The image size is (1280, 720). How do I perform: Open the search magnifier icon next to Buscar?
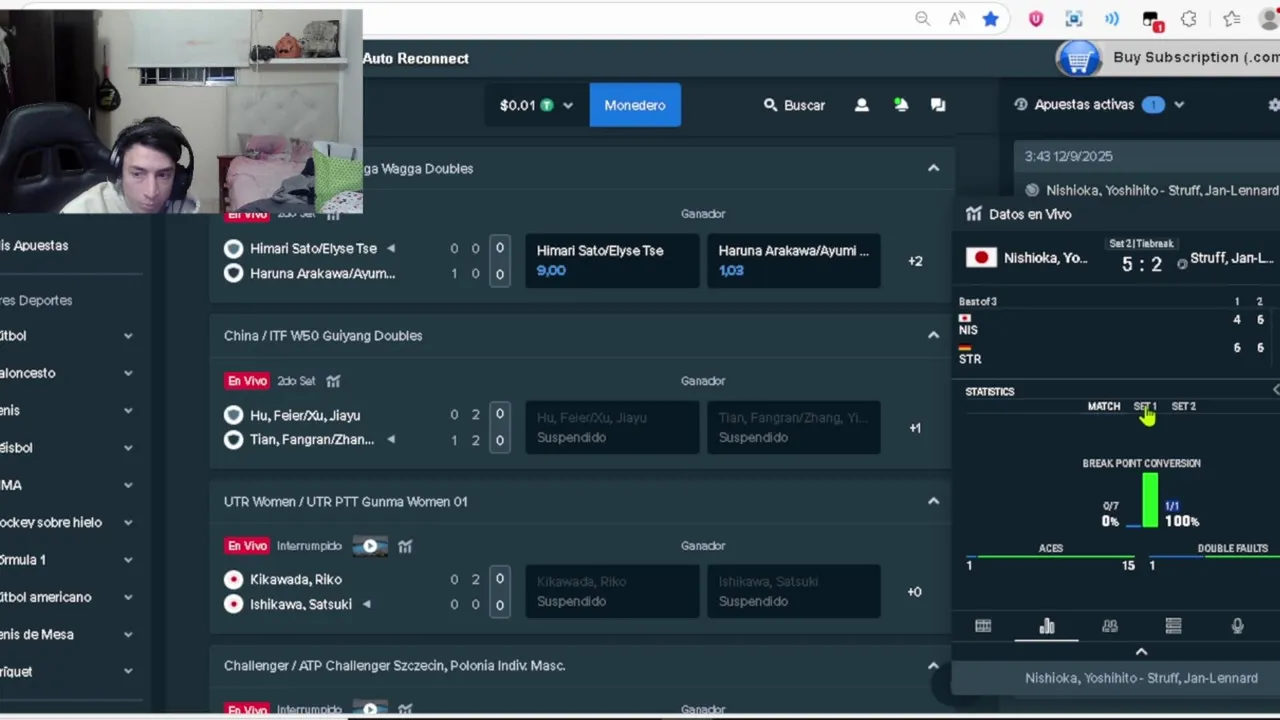pos(770,105)
